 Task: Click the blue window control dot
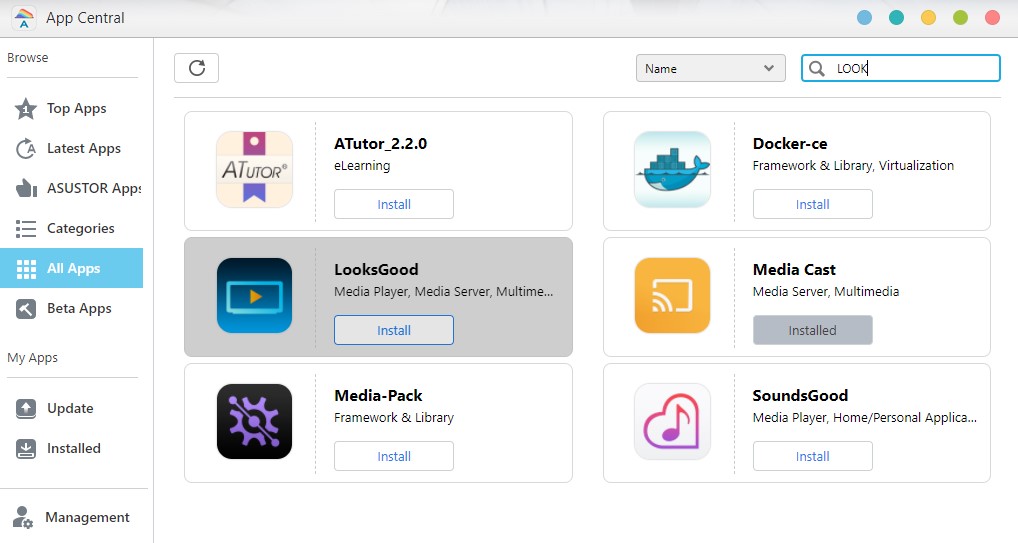tap(864, 18)
